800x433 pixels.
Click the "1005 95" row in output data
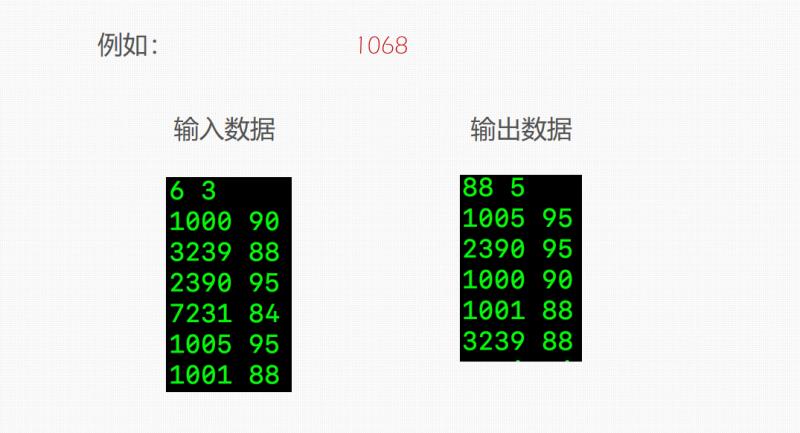coord(518,218)
